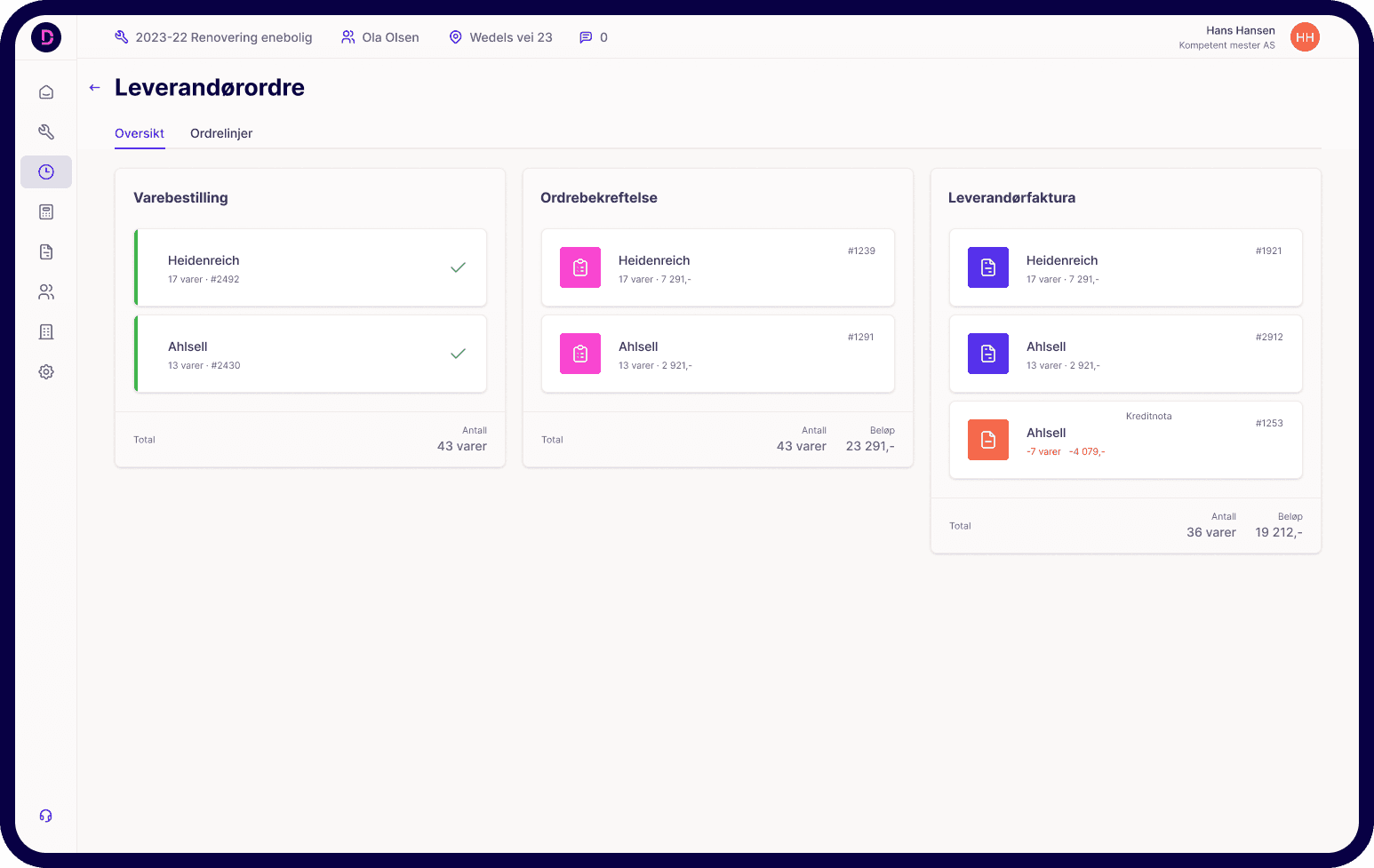This screenshot has height=868, width=1374.
Task: Open project 2023-22 Renovering enebolig
Action: coord(224,37)
